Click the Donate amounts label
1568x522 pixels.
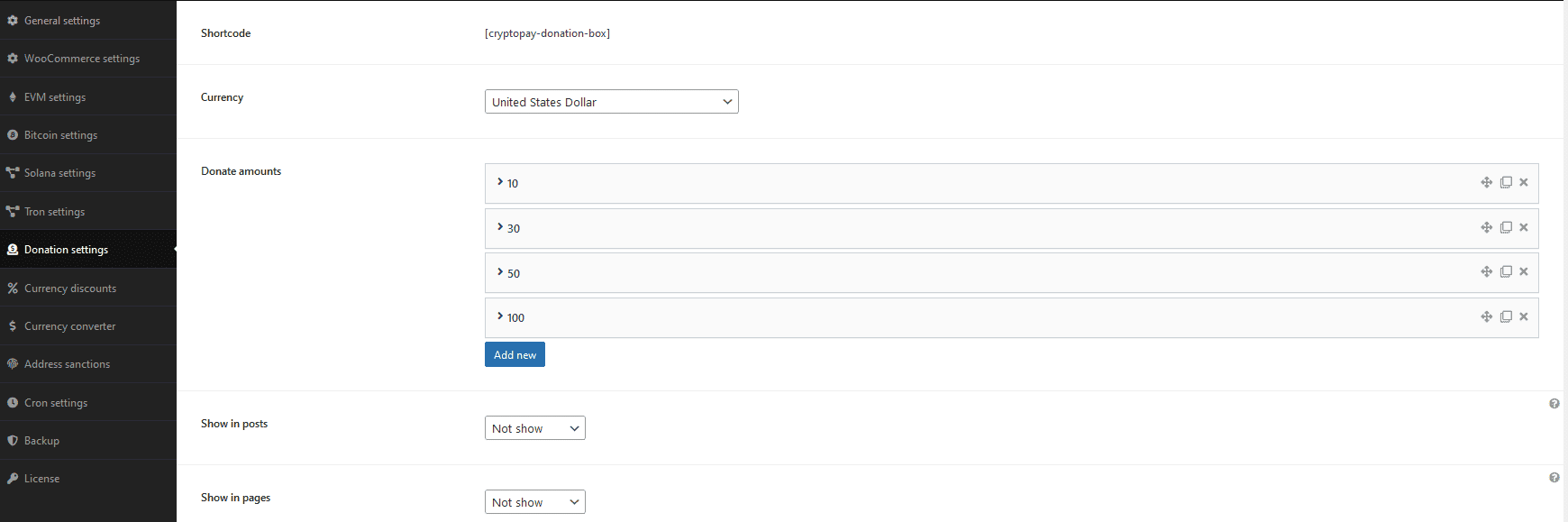tap(241, 171)
